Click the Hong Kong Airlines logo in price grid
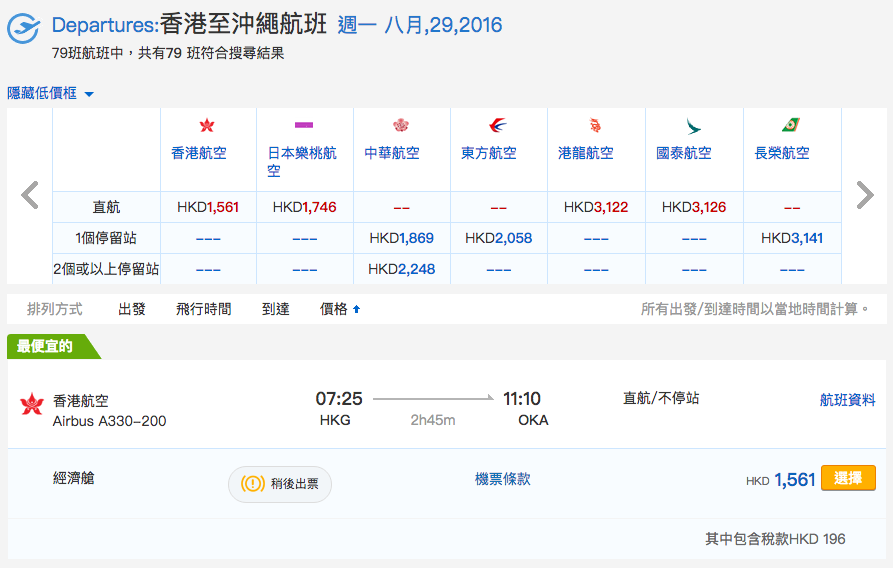Image resolution: width=893 pixels, height=568 pixels. pos(207,125)
